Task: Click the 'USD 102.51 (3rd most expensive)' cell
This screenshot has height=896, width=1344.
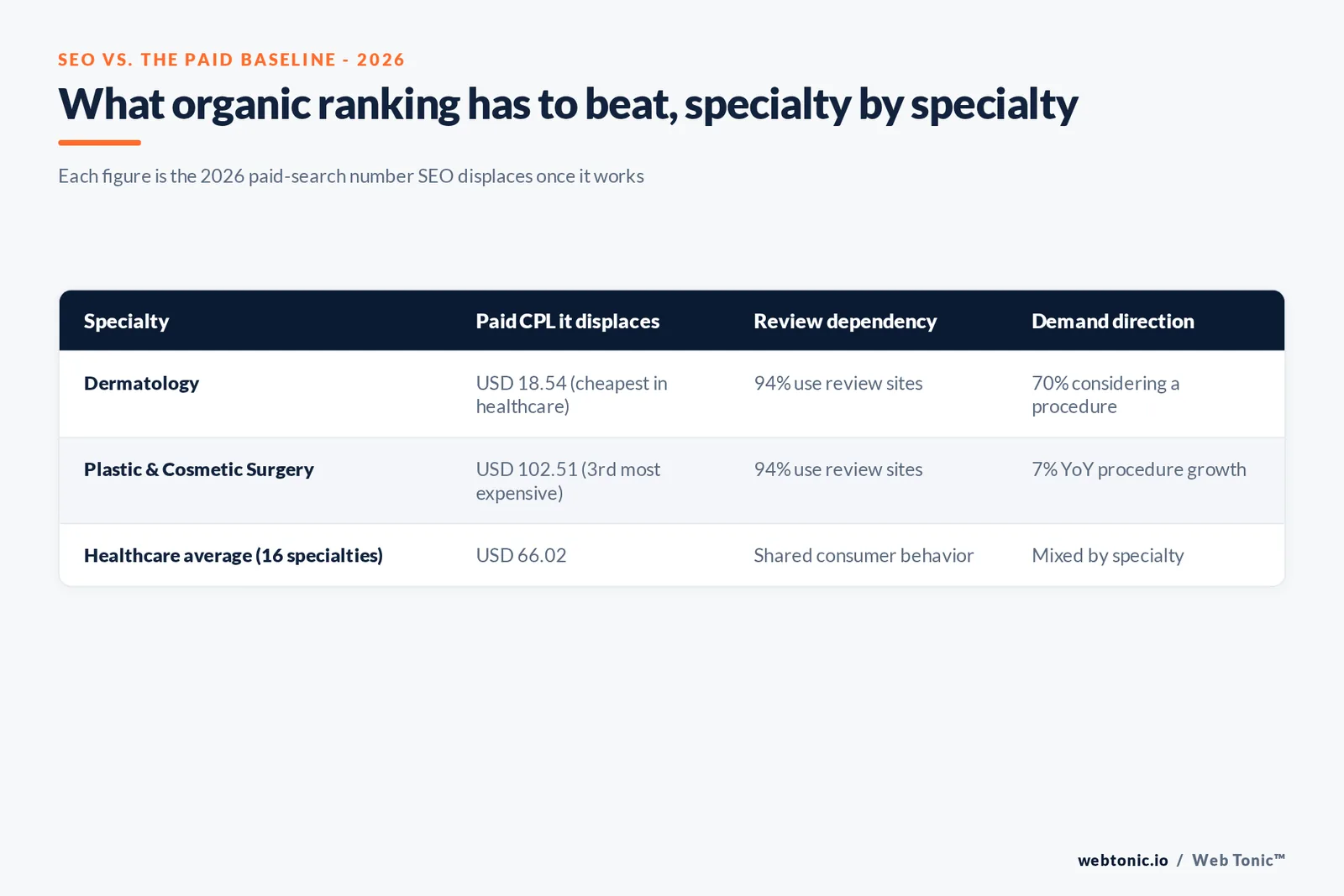Action: pyautogui.click(x=569, y=481)
